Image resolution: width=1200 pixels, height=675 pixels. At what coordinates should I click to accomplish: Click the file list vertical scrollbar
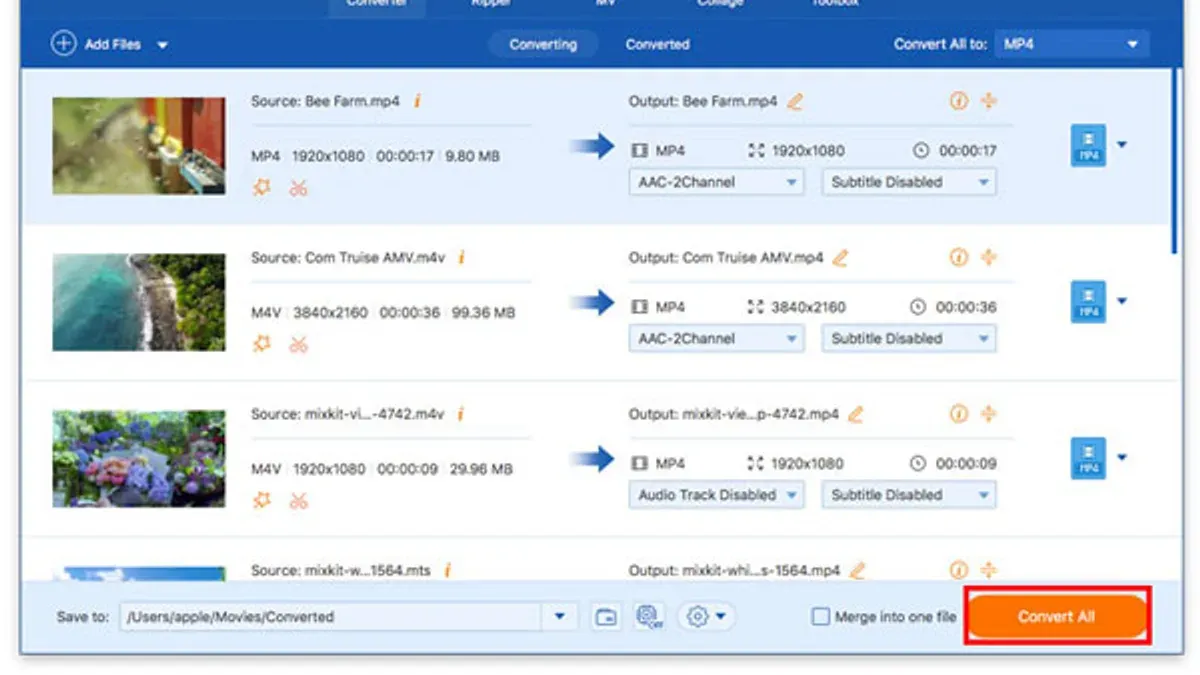click(x=1176, y=160)
